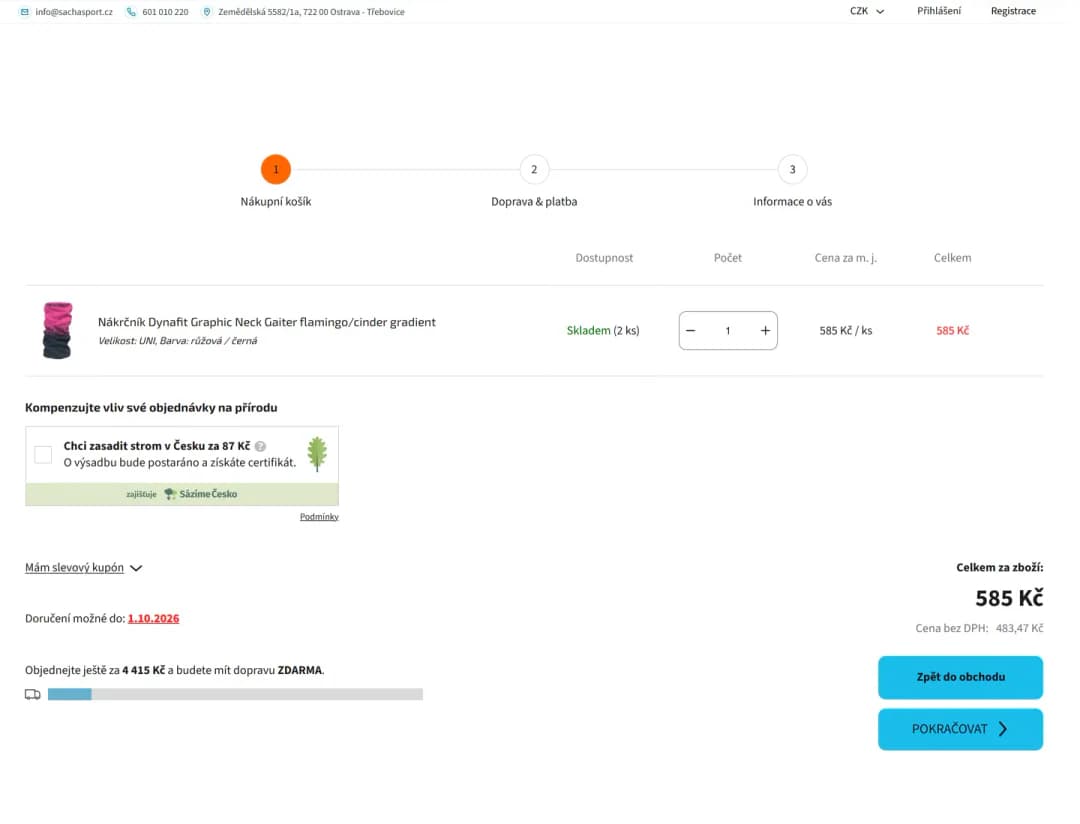The width and height of the screenshot is (1080, 824).
Task: Click the green tree icon
Action: pyautogui.click(x=317, y=454)
